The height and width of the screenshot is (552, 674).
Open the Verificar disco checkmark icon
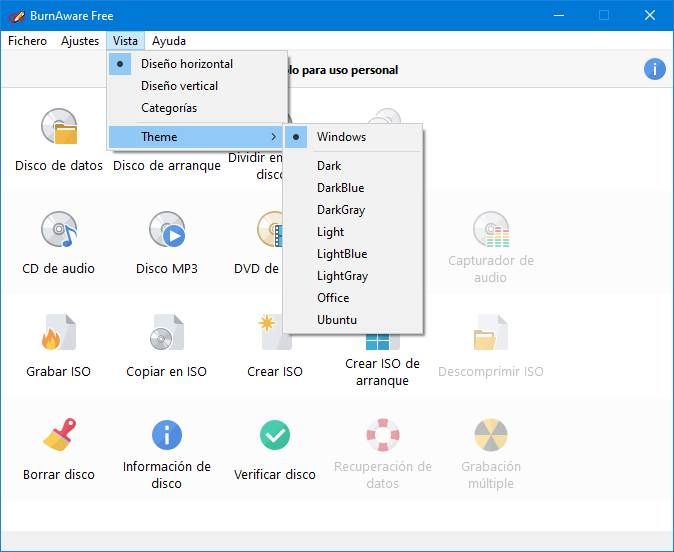tap(275, 435)
